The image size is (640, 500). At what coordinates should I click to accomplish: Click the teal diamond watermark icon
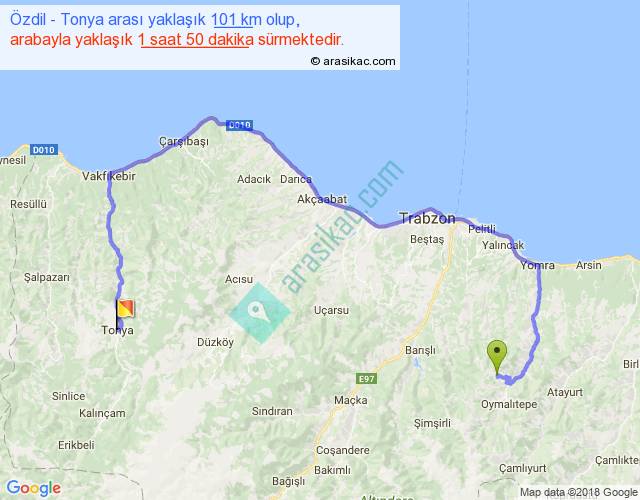[x=260, y=313]
